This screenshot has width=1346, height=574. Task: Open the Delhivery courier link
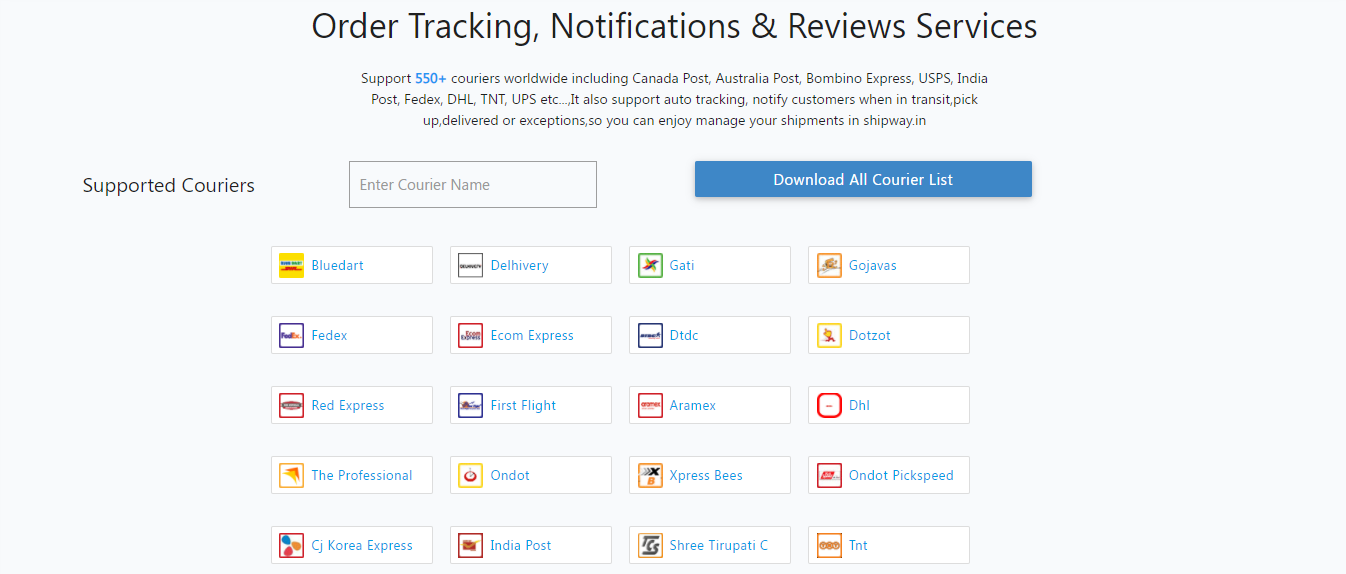point(519,265)
